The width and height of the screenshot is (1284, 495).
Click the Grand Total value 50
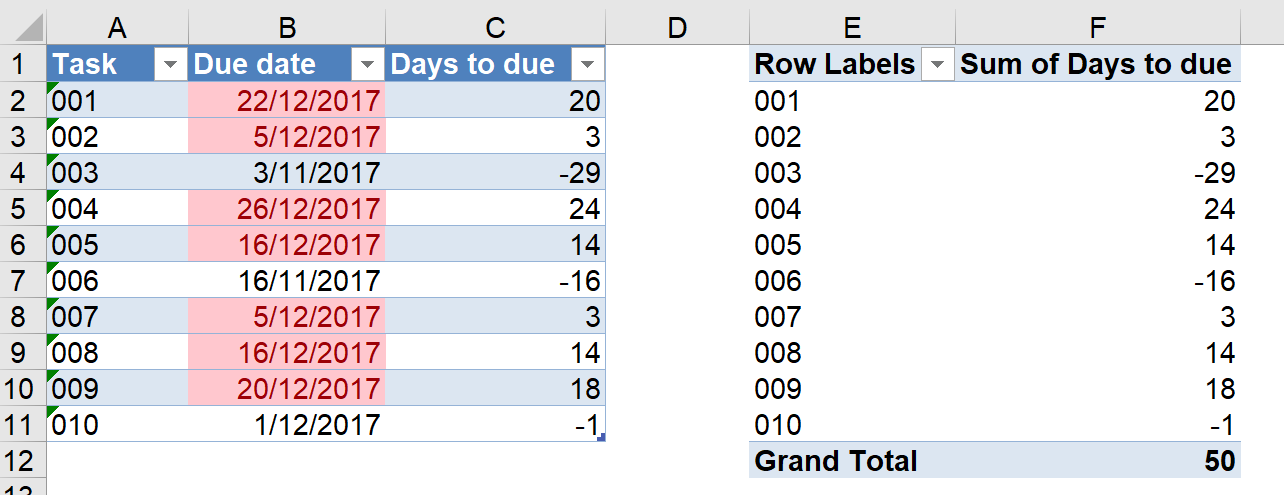(x=1098, y=461)
